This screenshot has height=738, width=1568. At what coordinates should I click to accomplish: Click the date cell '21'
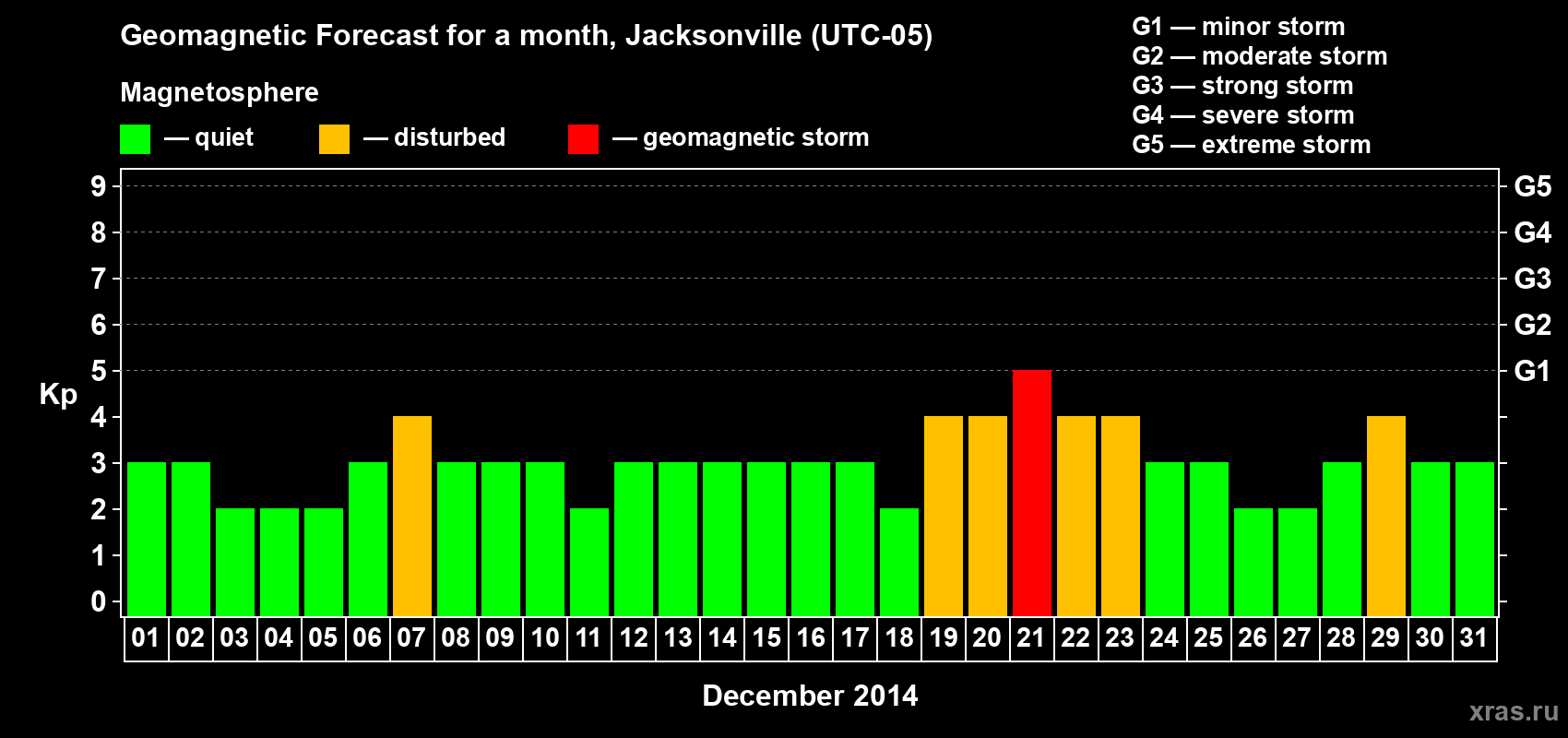click(1031, 638)
